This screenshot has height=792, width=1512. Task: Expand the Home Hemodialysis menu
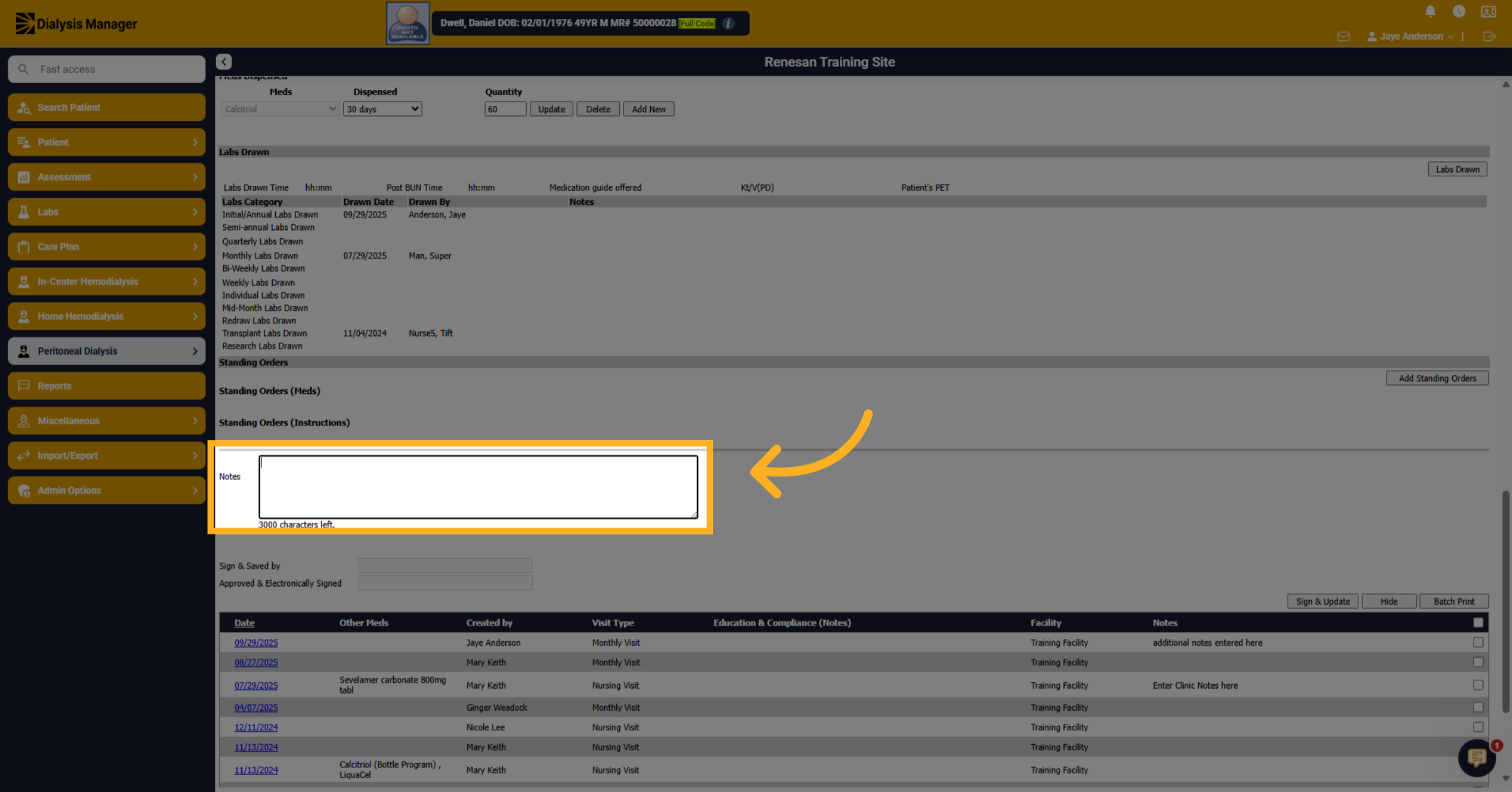[106, 316]
